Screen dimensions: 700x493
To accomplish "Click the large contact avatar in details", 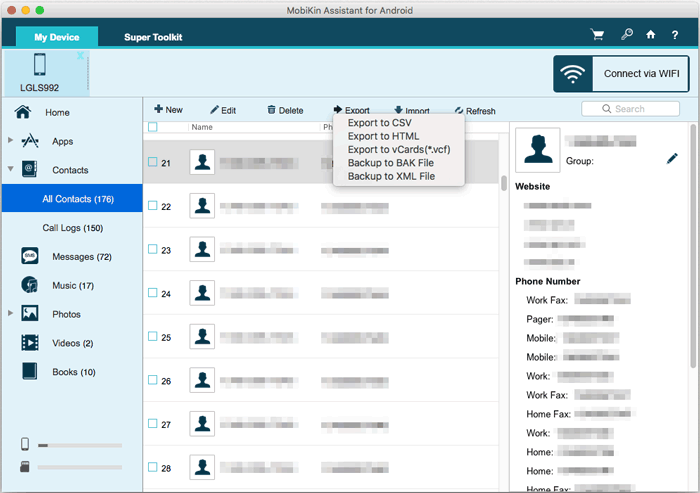I will [x=538, y=150].
